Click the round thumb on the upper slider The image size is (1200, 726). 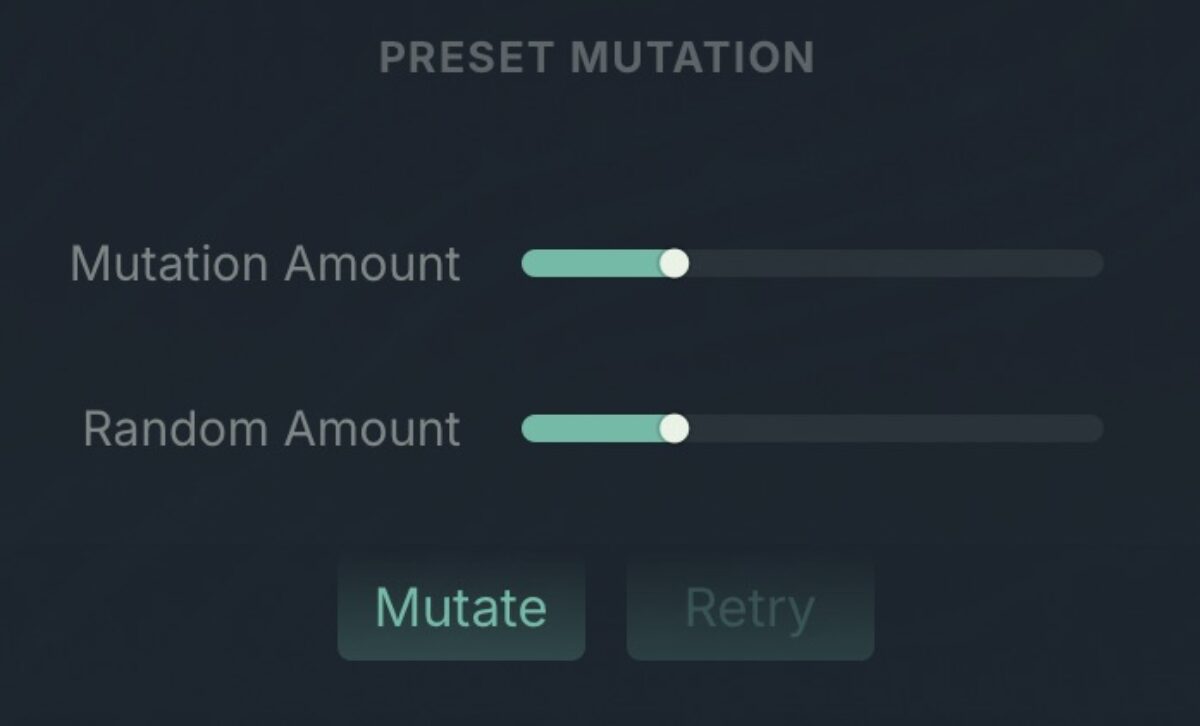click(x=675, y=264)
